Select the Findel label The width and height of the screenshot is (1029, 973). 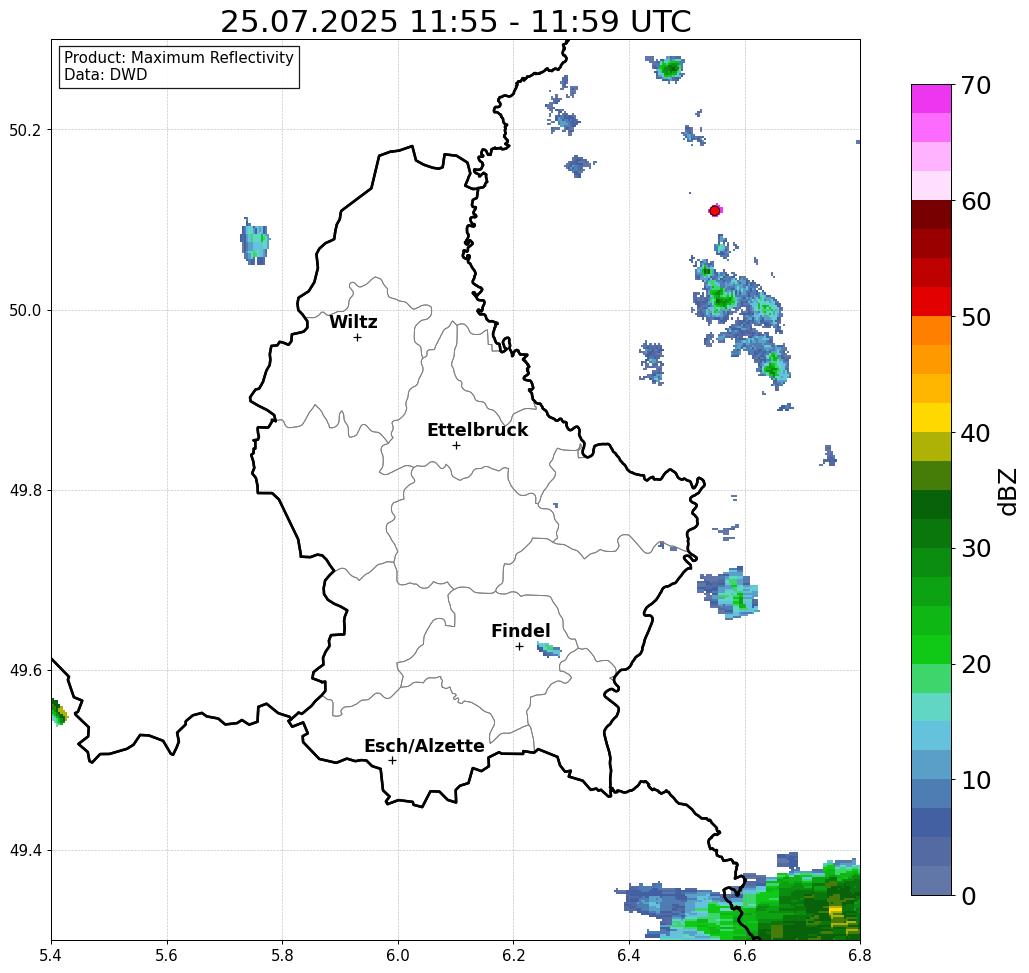[x=520, y=631]
